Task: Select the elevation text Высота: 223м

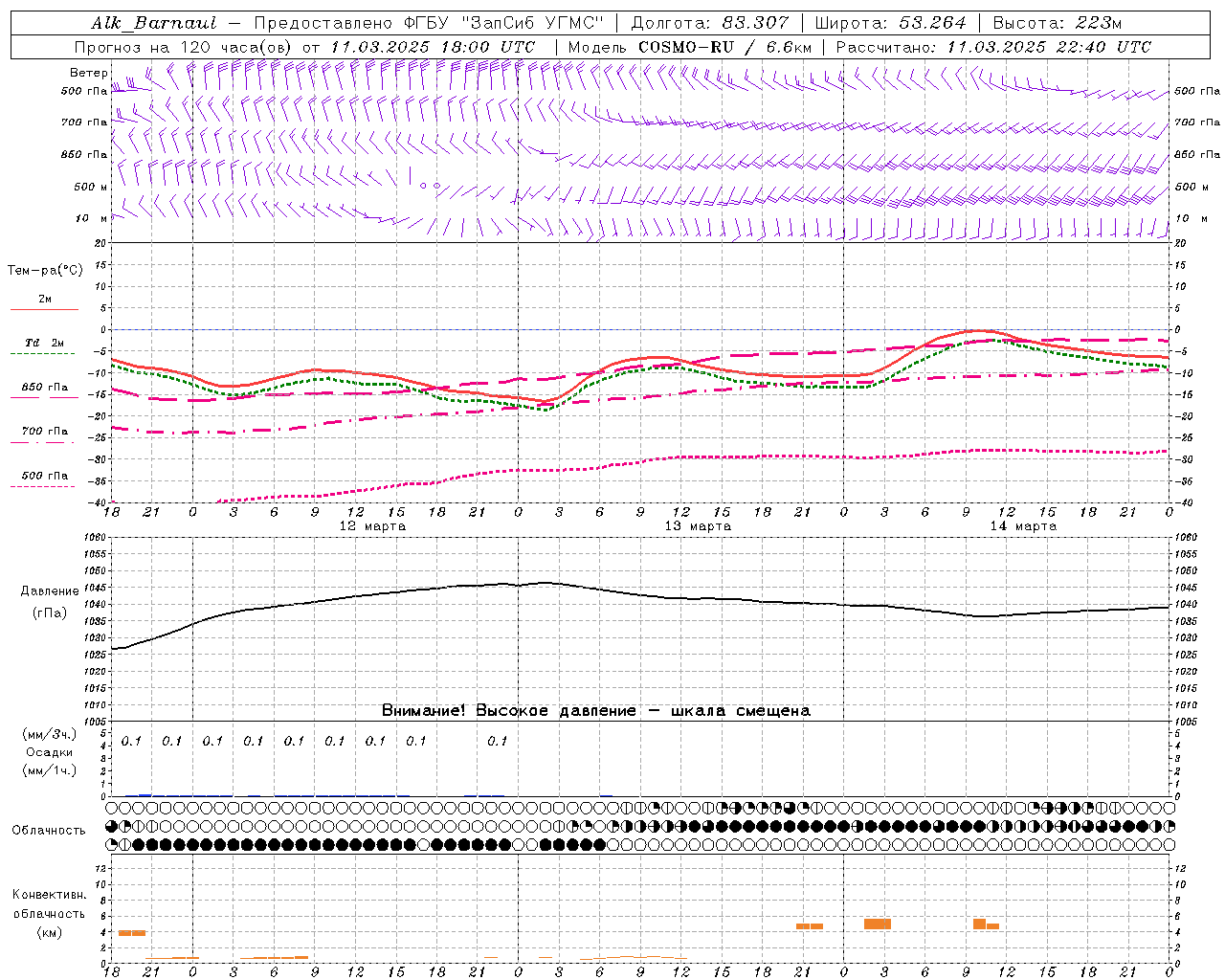Action: point(1058,23)
